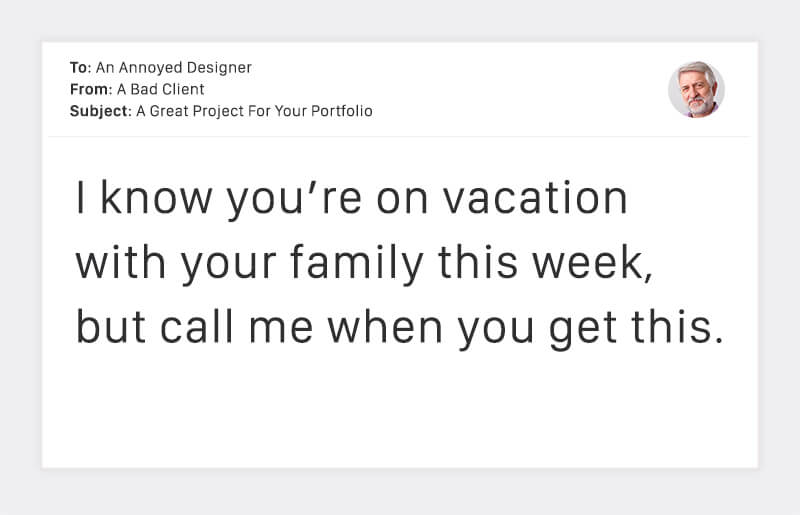Viewport: 800px width, 515px height.
Task: Click the word "family" in the message
Action: coord(356,265)
